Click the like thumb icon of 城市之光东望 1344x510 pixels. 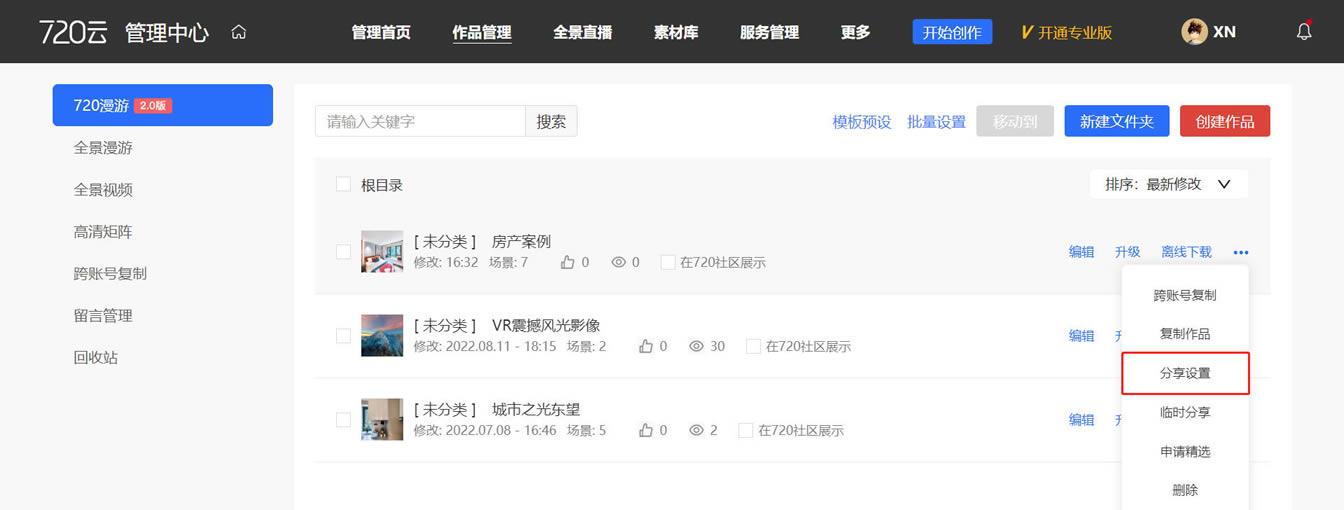point(646,430)
